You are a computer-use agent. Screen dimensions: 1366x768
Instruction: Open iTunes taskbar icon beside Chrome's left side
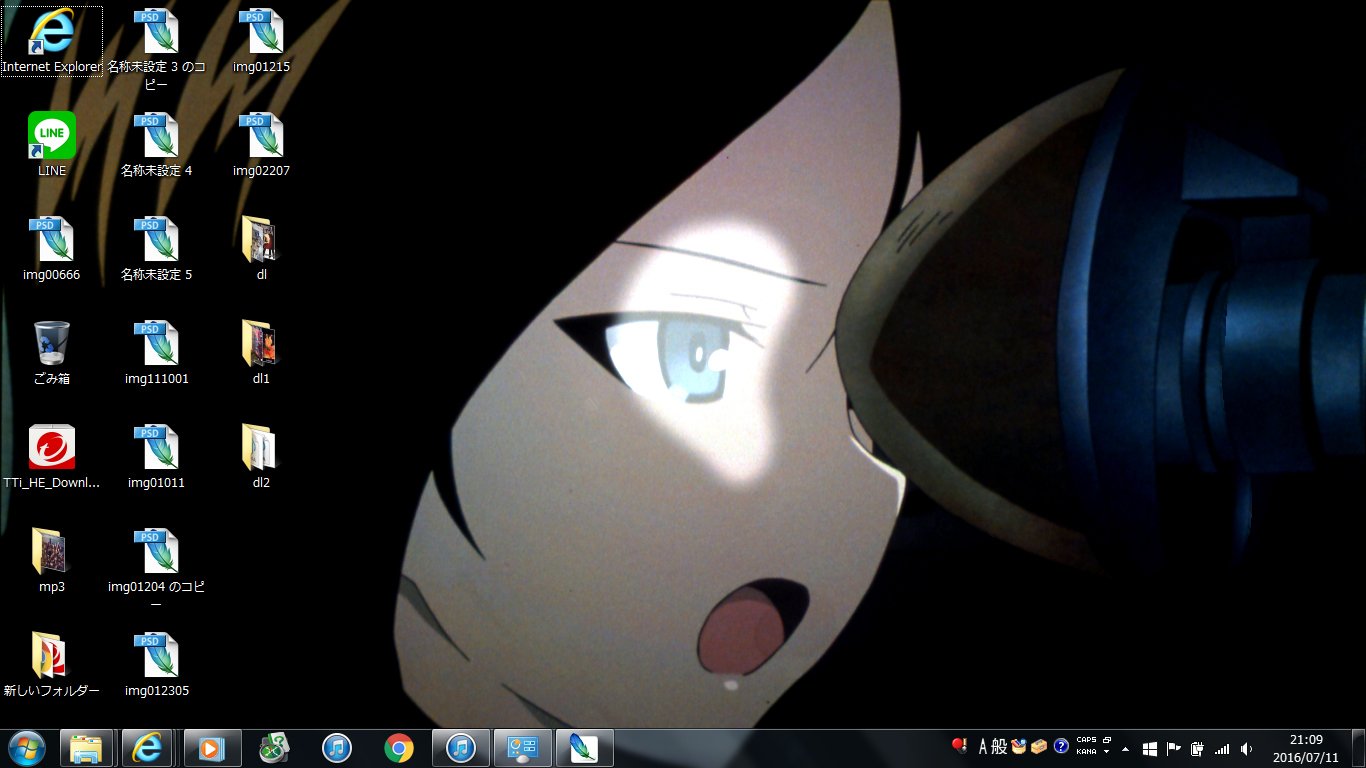336,748
